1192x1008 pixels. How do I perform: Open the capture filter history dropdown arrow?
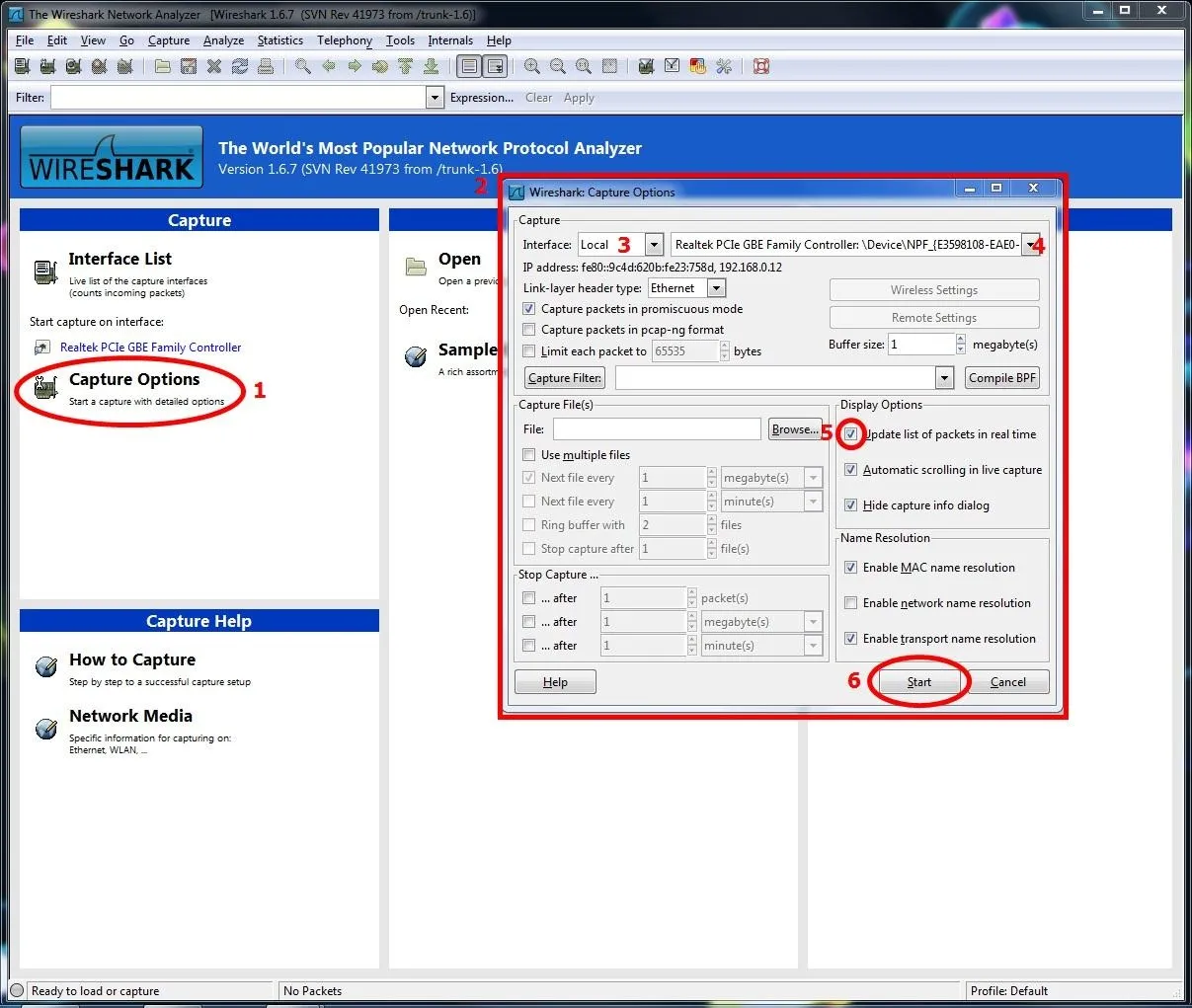(945, 378)
